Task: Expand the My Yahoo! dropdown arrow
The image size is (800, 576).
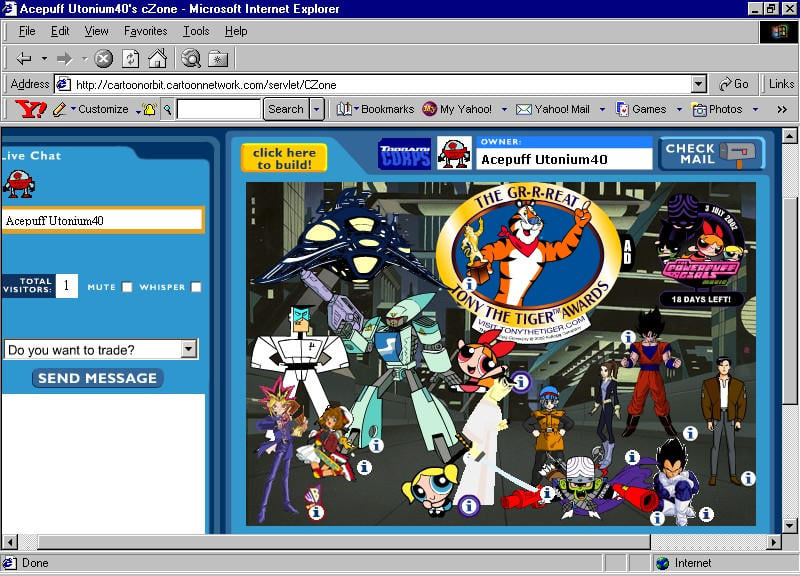Action: click(504, 109)
